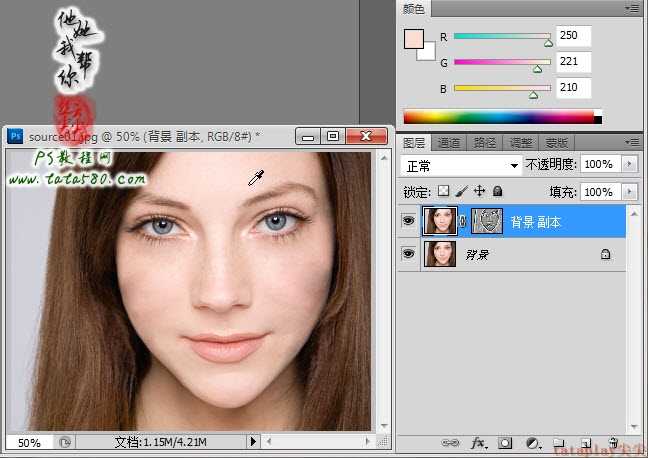
Task: Create a new layer group
Action: (559, 444)
